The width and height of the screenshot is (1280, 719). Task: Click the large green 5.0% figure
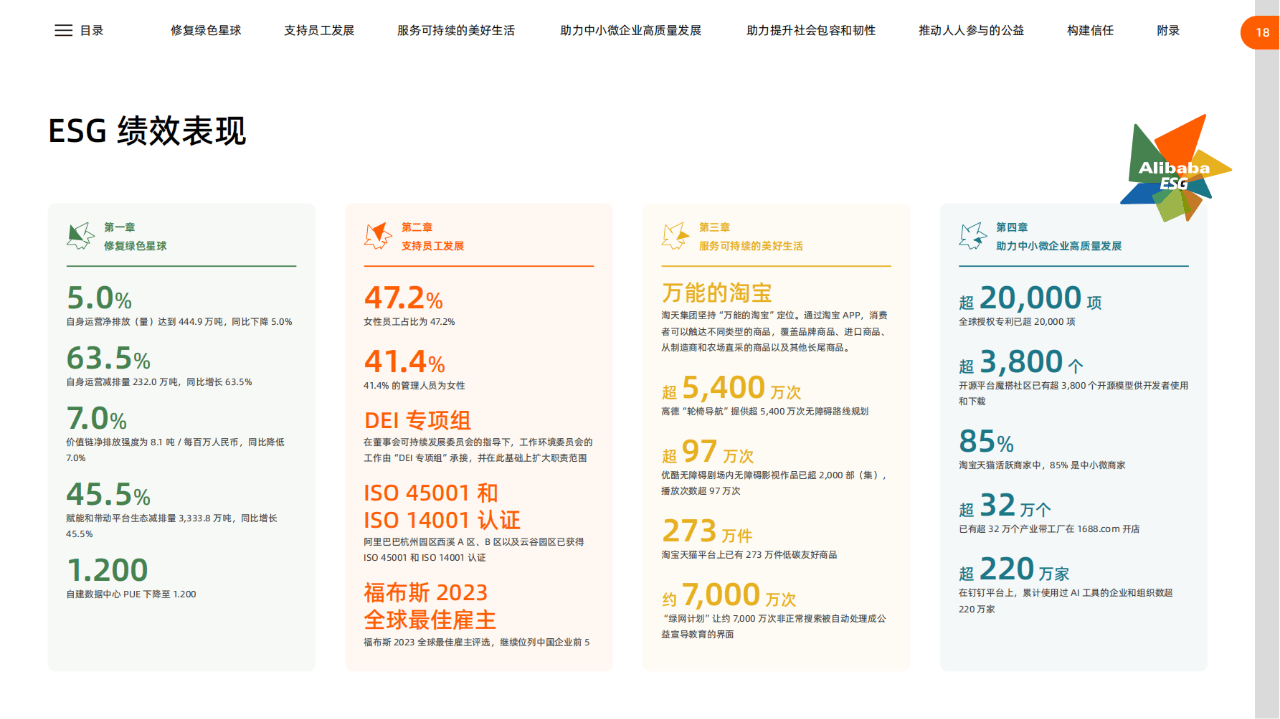point(99,298)
